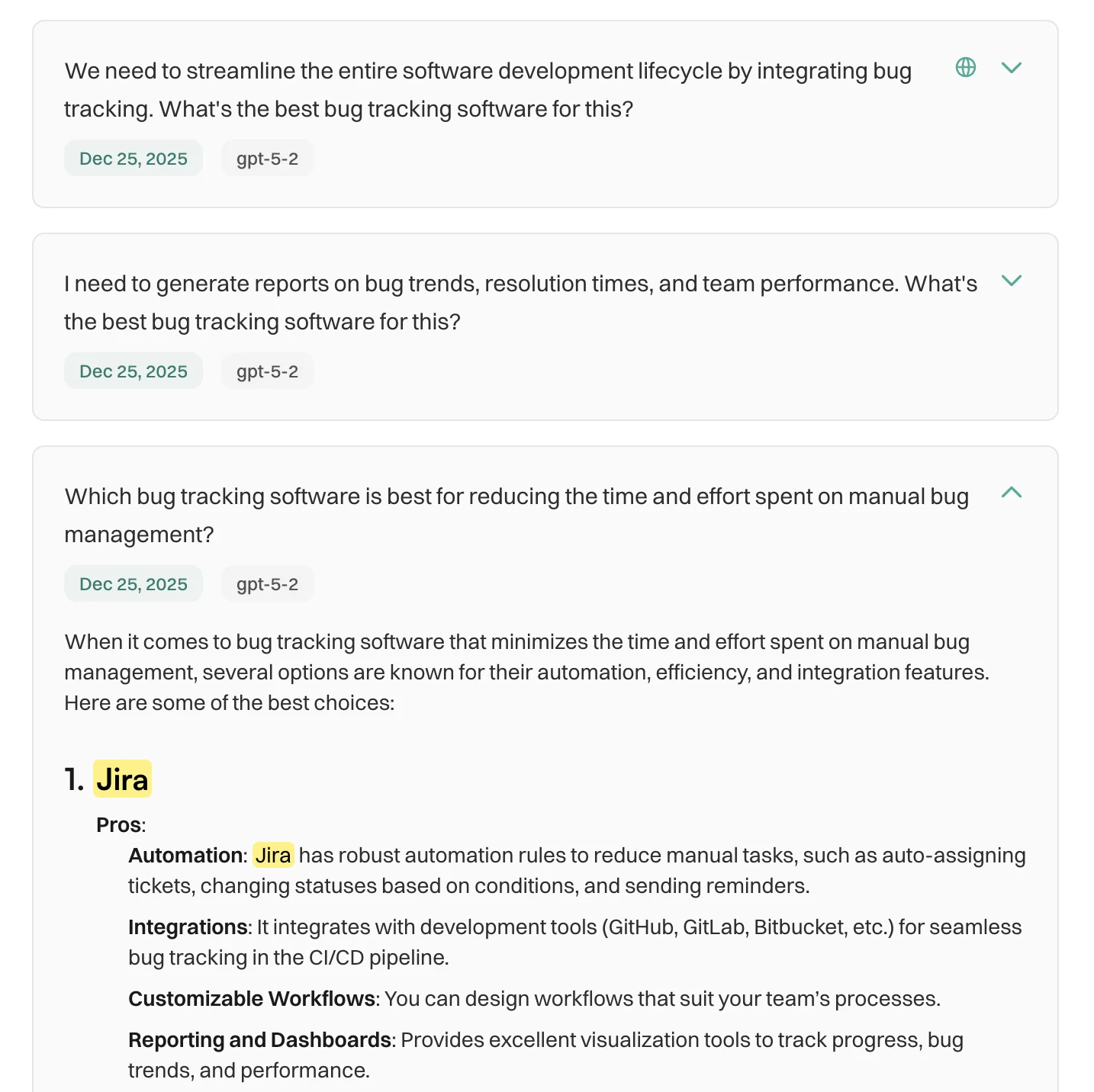Click highlighted Jira mention in the Automation bullet
Image resolution: width=1094 pixels, height=1092 pixels.
point(273,856)
